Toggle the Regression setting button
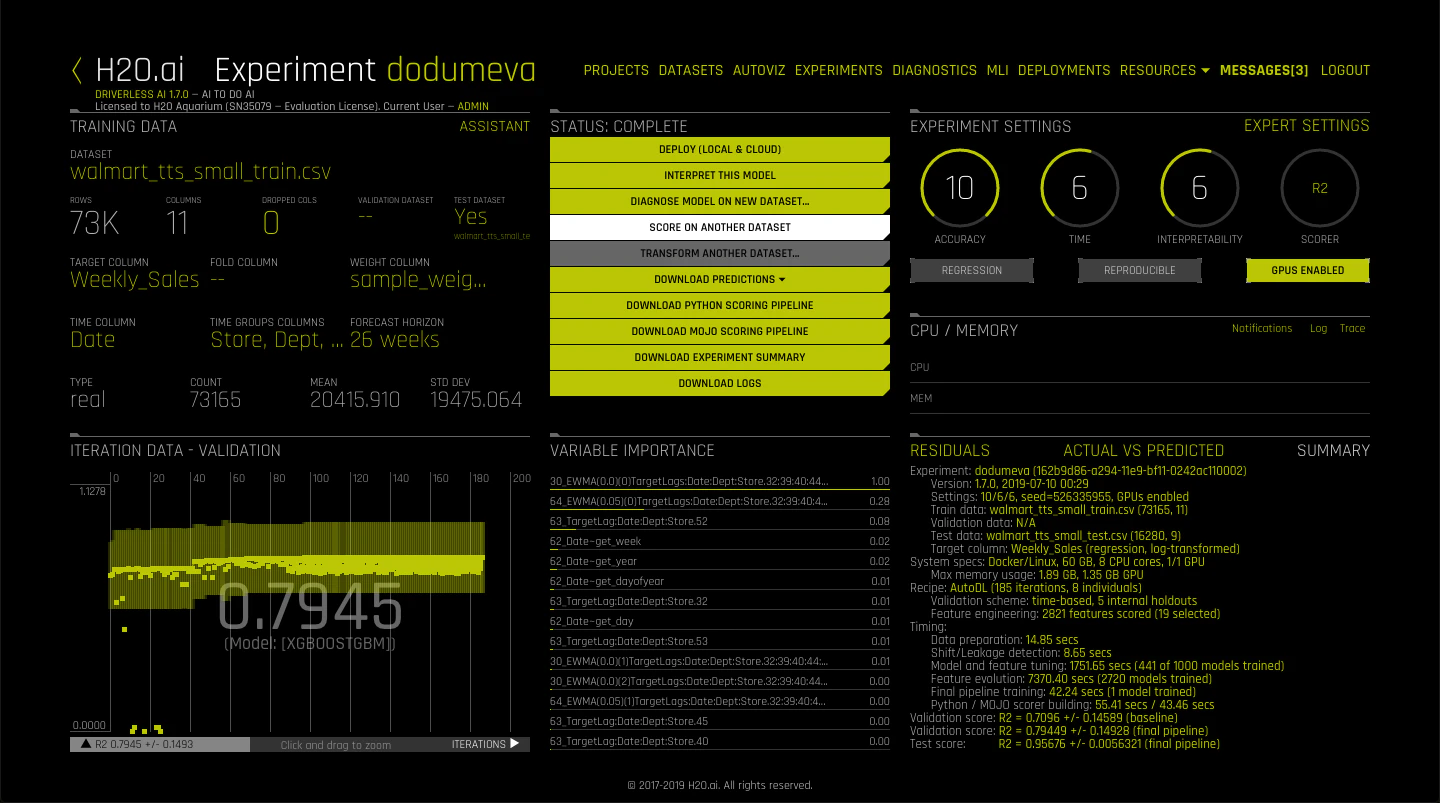The image size is (1440, 803). (971, 270)
